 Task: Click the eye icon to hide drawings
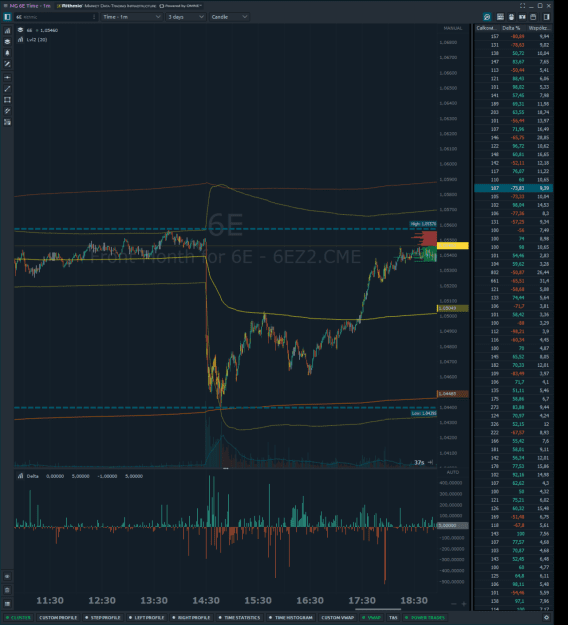[7, 576]
